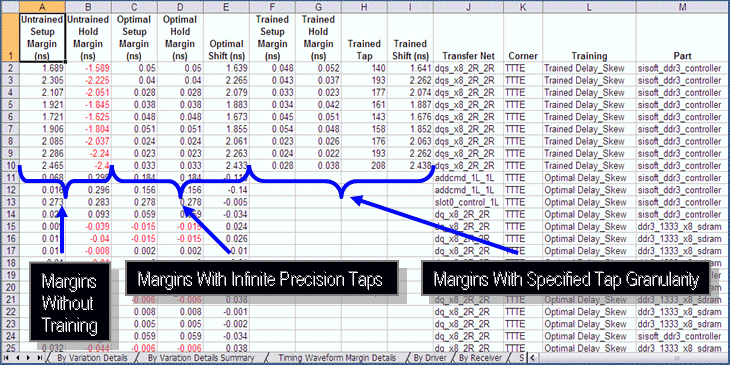
Task: Click next sheet navigation arrow
Action: pyautogui.click(x=28, y=358)
